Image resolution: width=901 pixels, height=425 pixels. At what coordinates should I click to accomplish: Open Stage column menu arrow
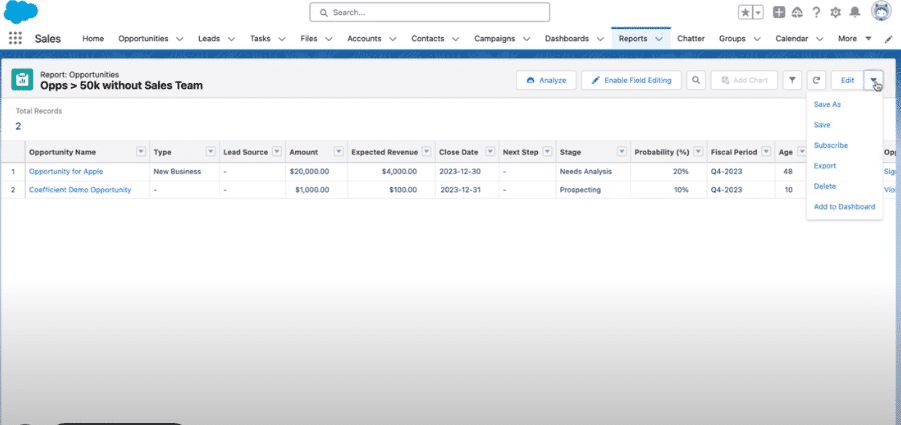pos(622,152)
